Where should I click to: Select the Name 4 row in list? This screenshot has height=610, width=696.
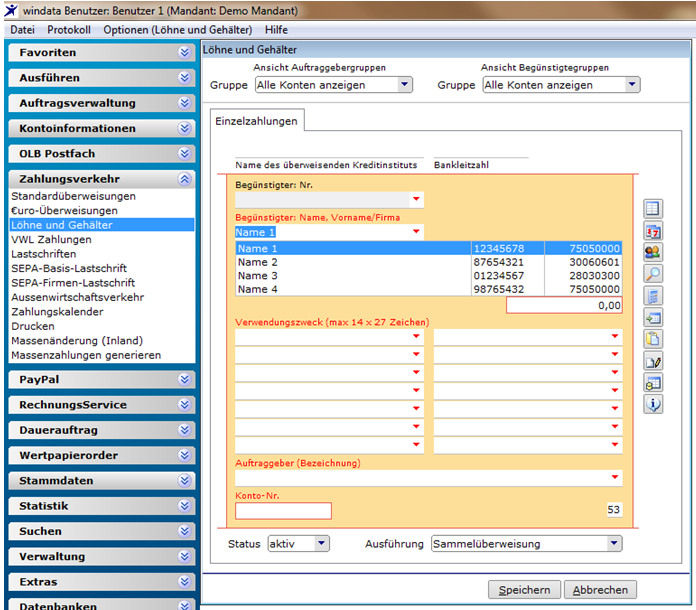point(428,289)
